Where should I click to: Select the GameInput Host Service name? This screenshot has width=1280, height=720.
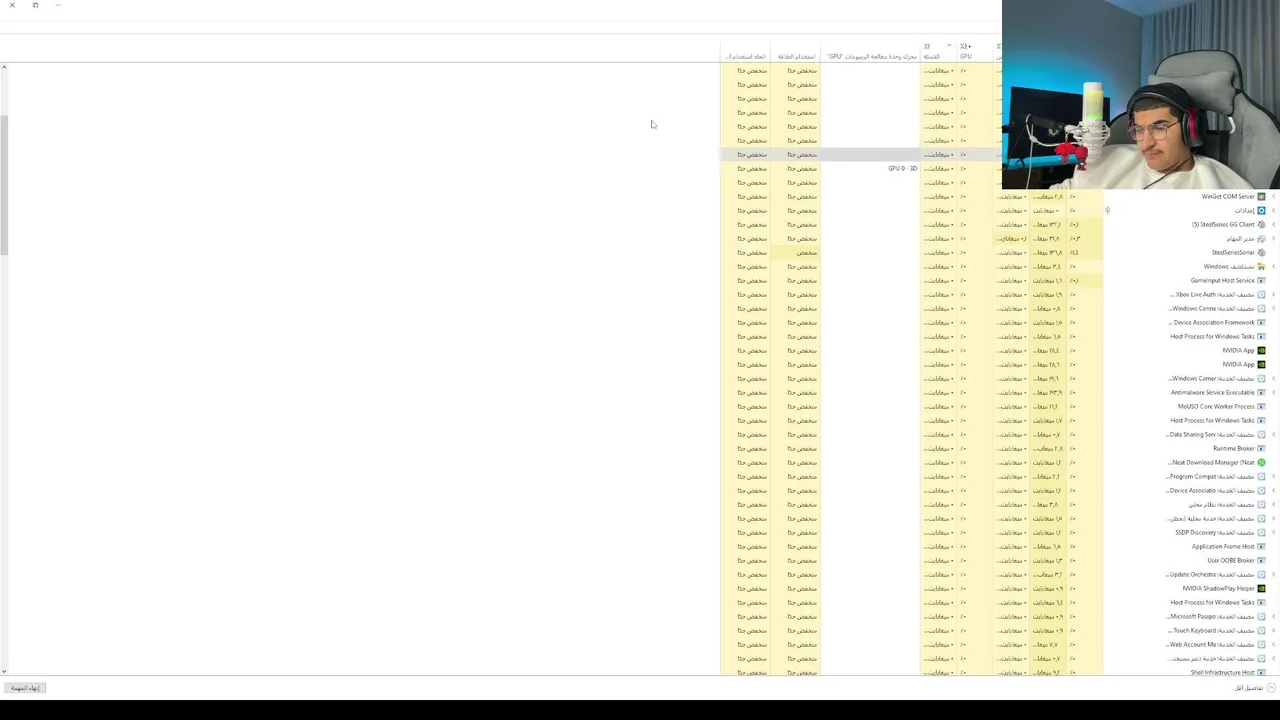1222,280
